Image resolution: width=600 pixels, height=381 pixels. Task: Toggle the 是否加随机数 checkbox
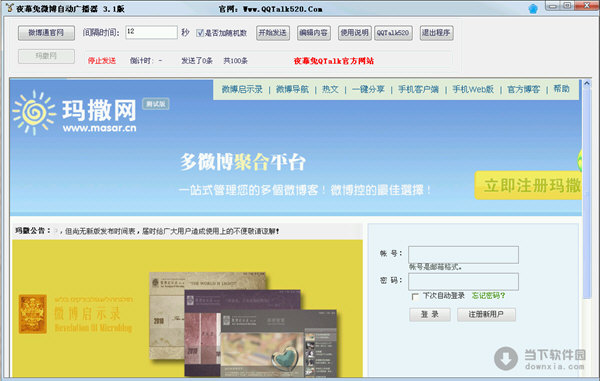pyautogui.click(x=200, y=33)
